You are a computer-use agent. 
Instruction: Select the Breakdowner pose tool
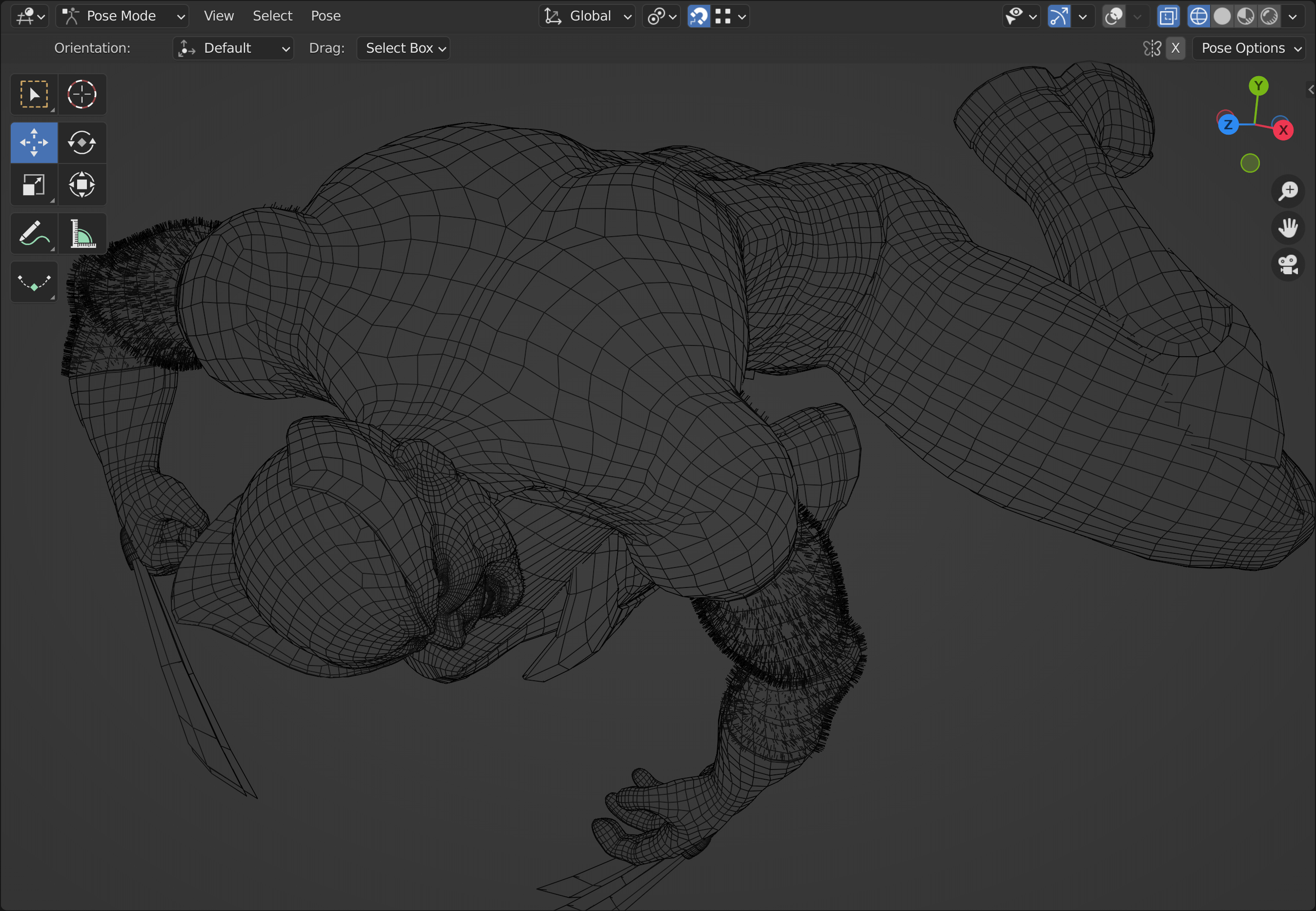click(x=34, y=282)
